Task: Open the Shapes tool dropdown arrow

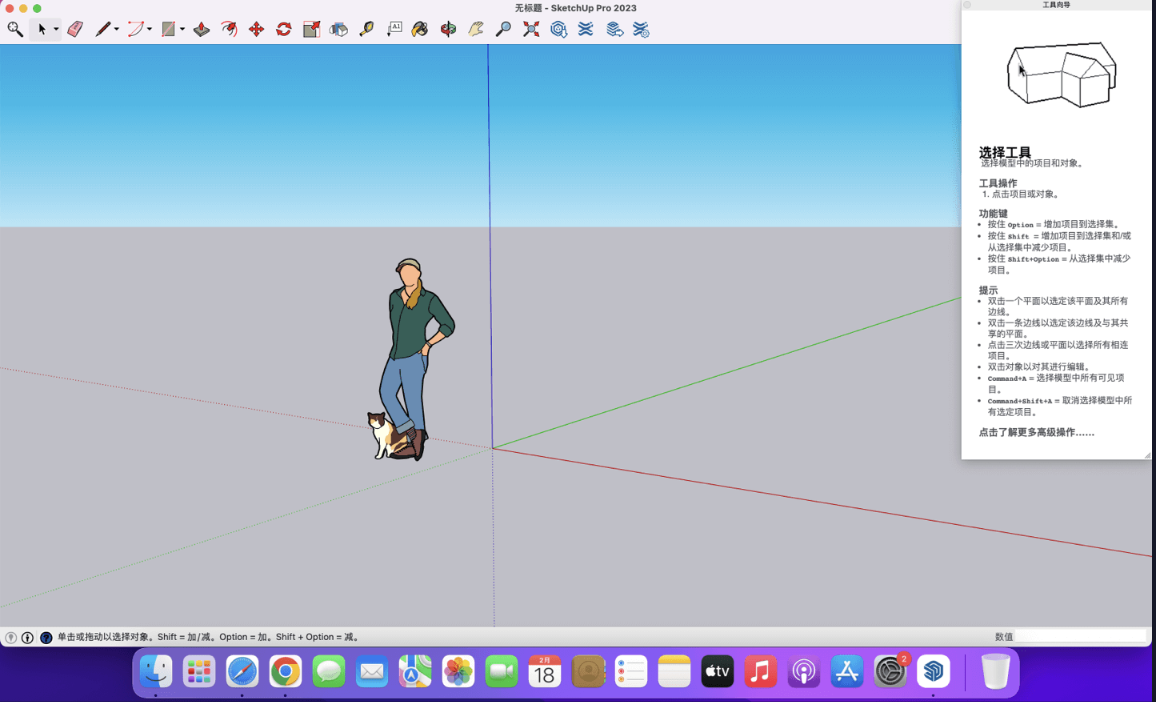Action: [182, 30]
